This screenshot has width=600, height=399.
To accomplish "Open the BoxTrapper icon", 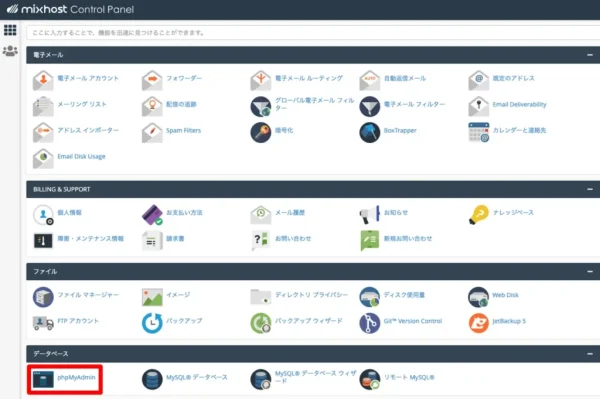I will click(x=370, y=132).
